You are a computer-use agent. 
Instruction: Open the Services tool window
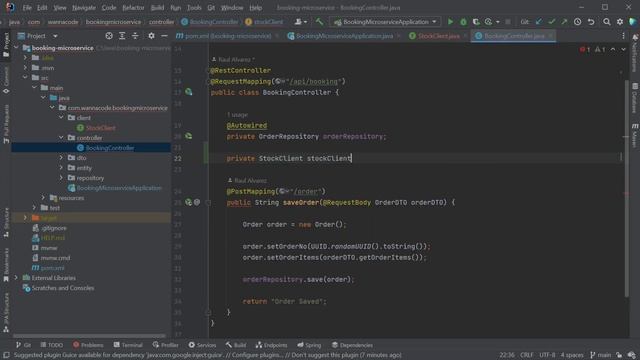coord(202,345)
